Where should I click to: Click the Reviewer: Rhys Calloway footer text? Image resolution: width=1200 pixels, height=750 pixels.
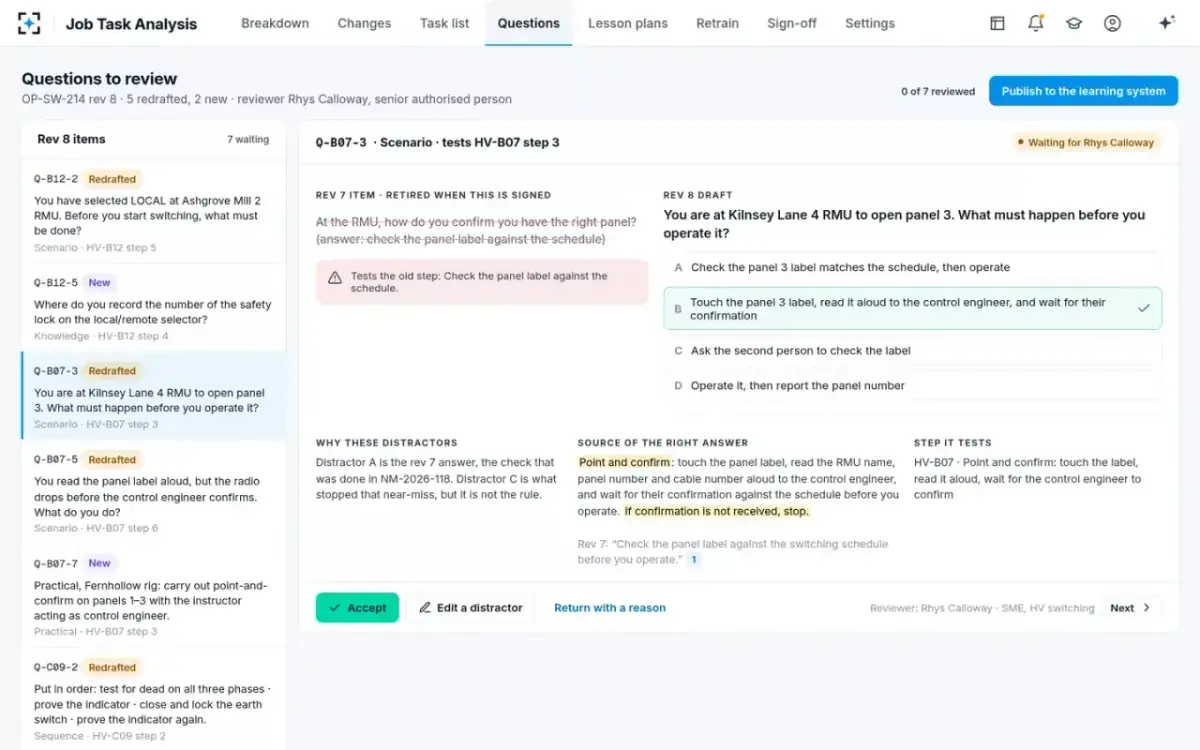point(982,608)
